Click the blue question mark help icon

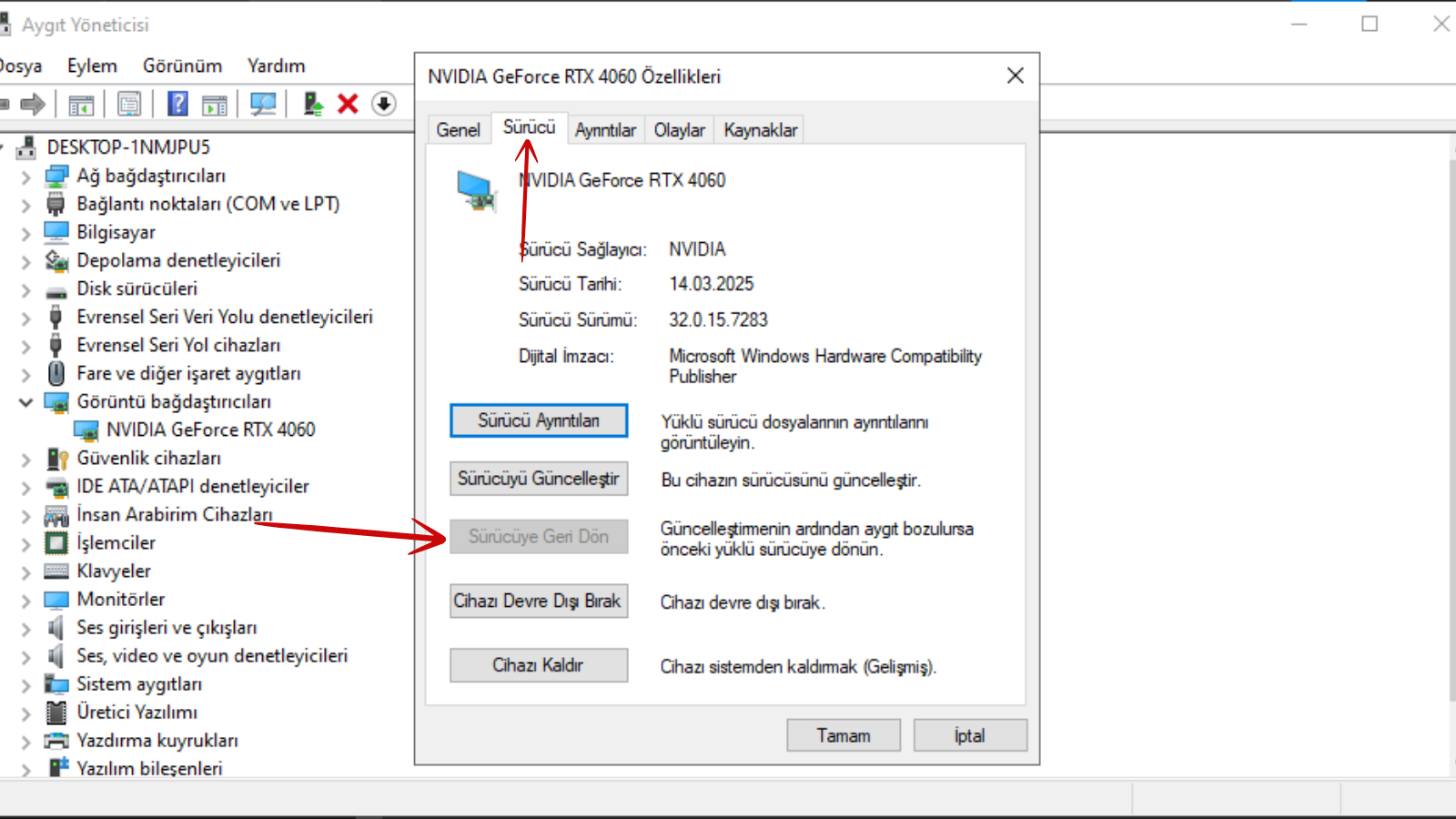click(177, 105)
